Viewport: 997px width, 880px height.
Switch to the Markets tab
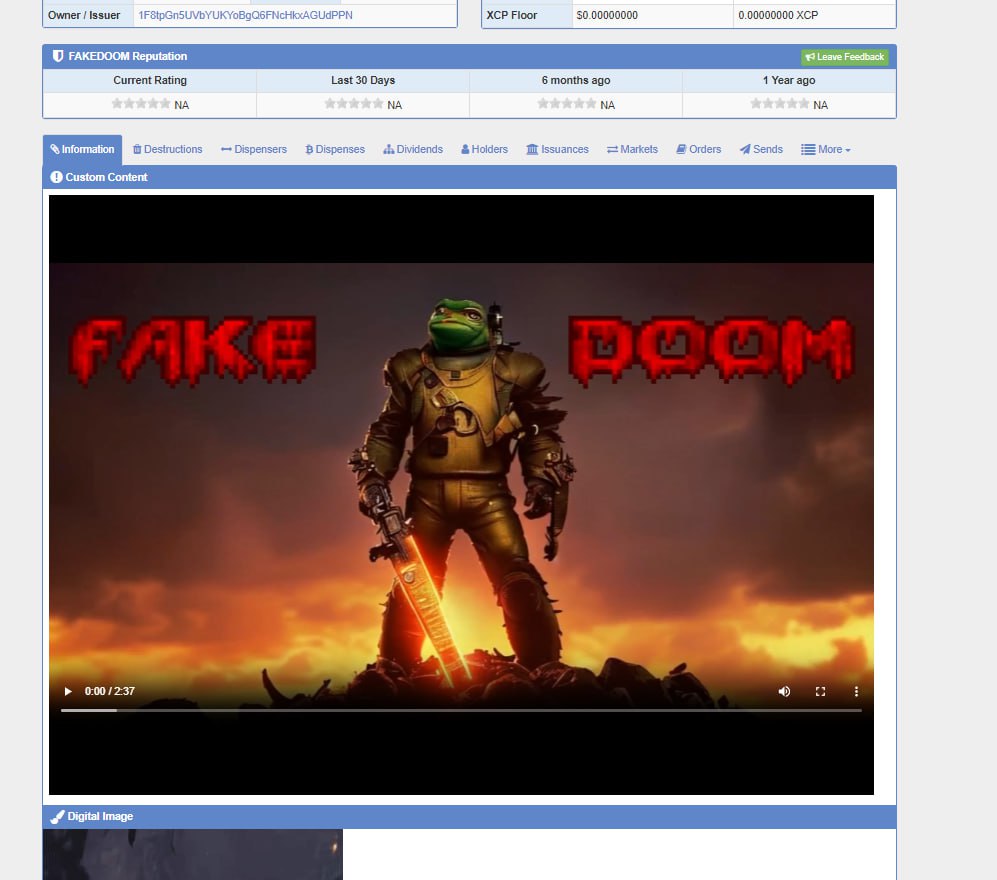pos(633,149)
